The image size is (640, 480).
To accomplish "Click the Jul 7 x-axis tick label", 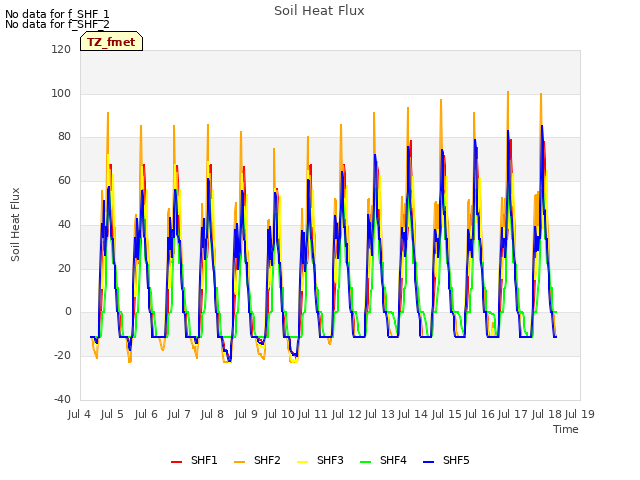I will [x=179, y=414].
